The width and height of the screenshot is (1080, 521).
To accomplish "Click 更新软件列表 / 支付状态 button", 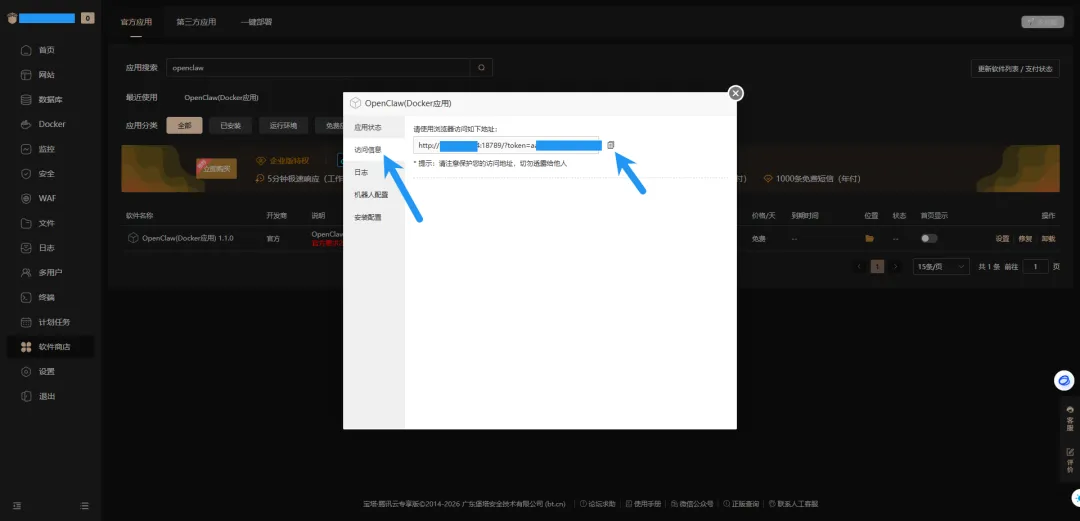I will pyautogui.click(x=1015, y=69).
